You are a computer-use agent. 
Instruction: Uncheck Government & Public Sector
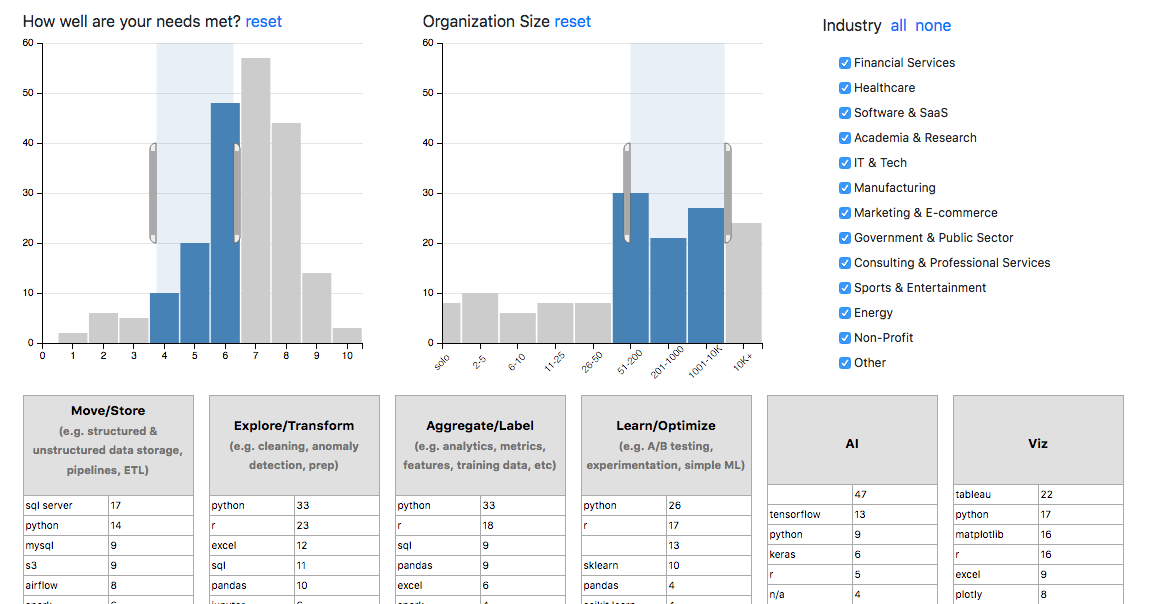coord(845,238)
